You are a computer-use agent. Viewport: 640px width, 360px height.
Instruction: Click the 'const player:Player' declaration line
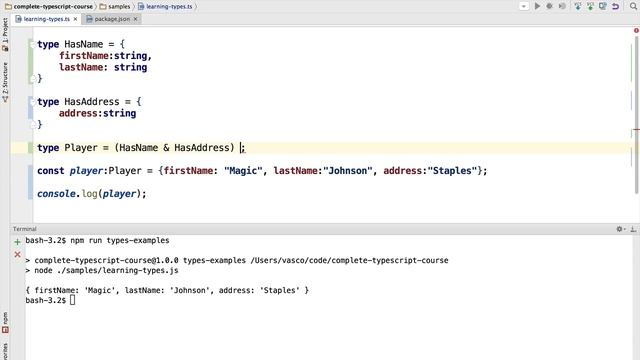tap(262, 171)
